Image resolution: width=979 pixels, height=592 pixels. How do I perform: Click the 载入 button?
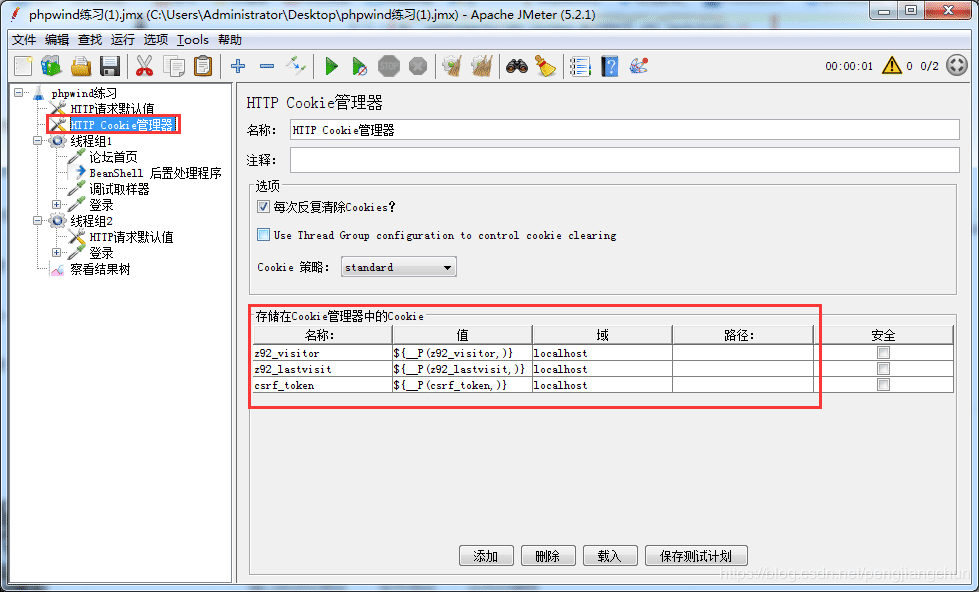(x=610, y=556)
